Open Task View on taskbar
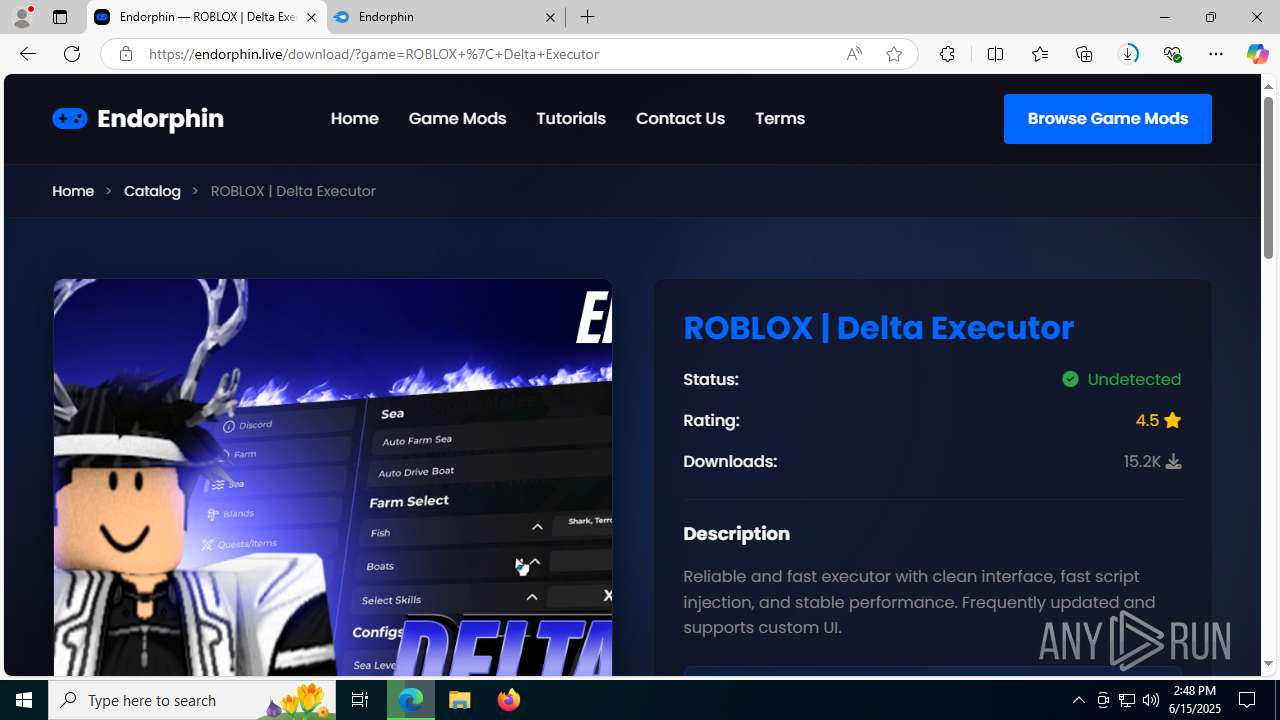The image size is (1280, 720). [x=360, y=700]
